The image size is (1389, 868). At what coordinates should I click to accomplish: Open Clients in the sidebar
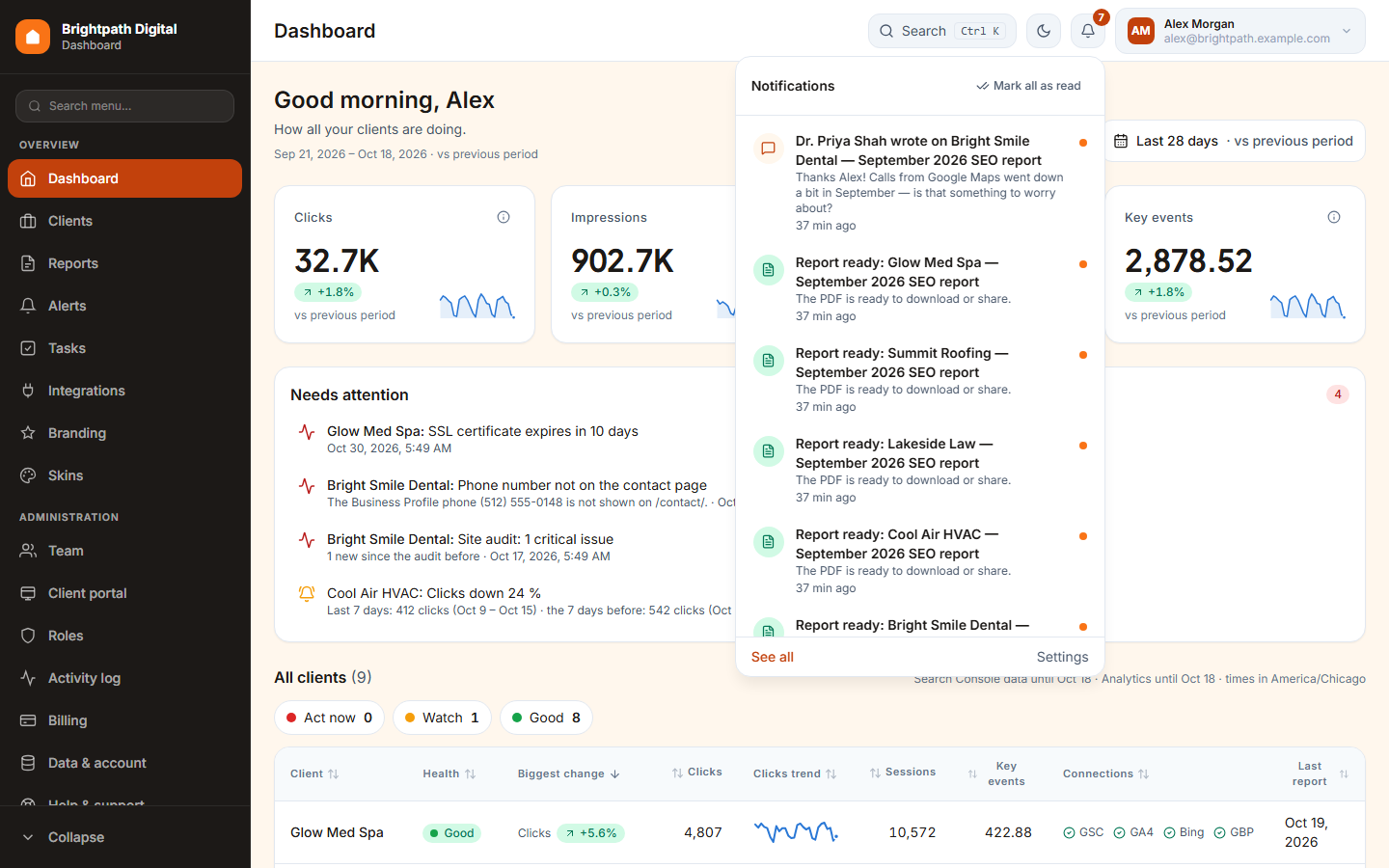pyautogui.click(x=124, y=221)
